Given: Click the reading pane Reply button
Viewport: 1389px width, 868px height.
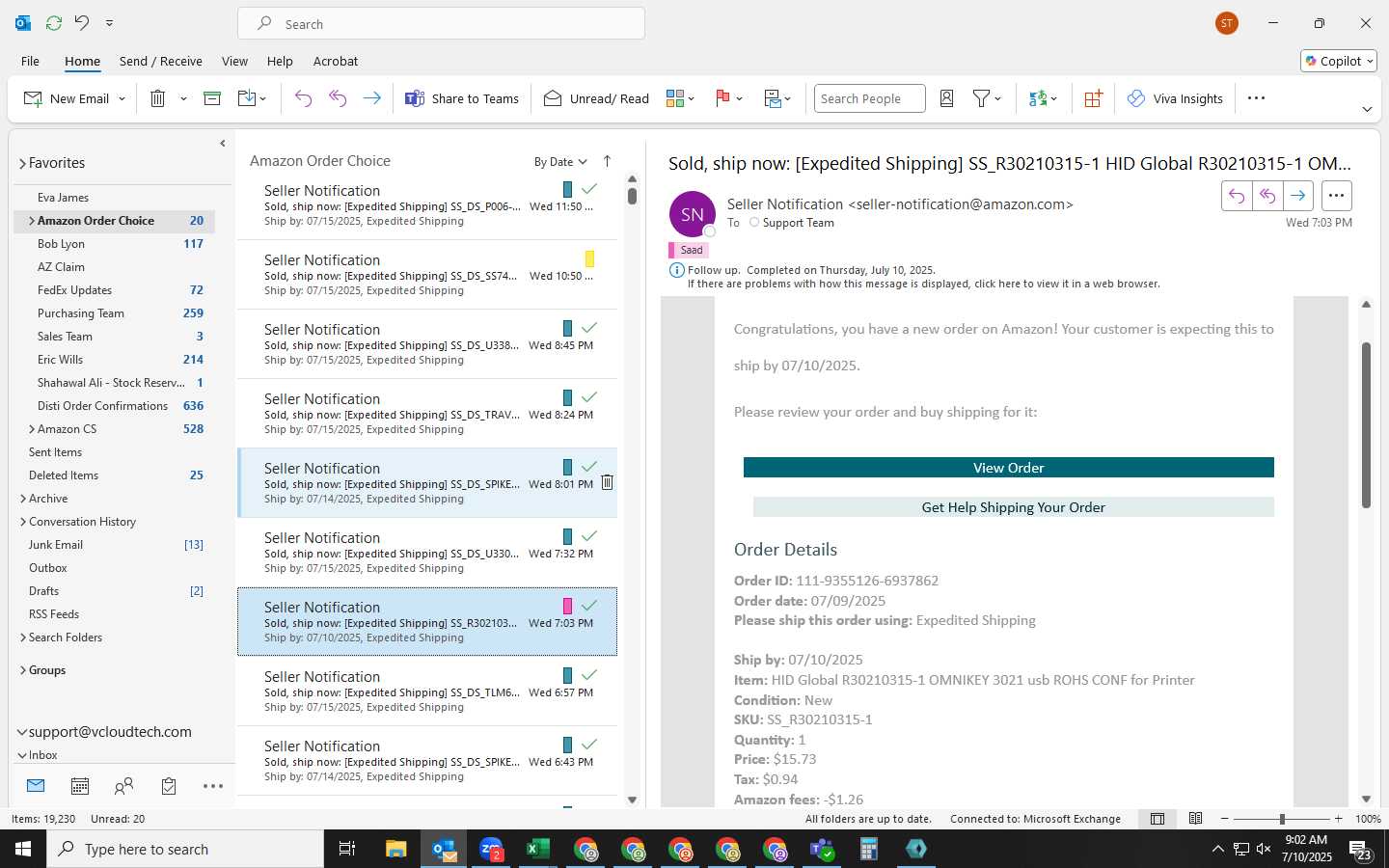Looking at the screenshot, I should 1237,196.
